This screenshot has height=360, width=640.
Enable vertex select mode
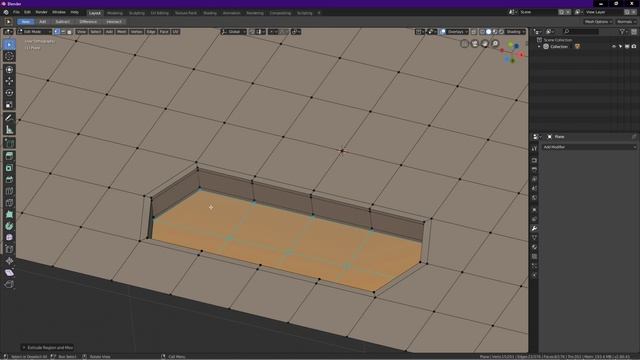57,31
